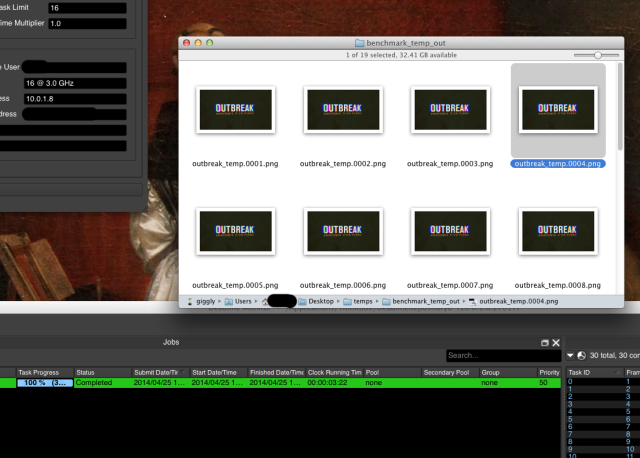This screenshot has width=640, height=458.
Task: Click the outbreak_temp.0004.png selected thumbnail
Action: click(558, 109)
